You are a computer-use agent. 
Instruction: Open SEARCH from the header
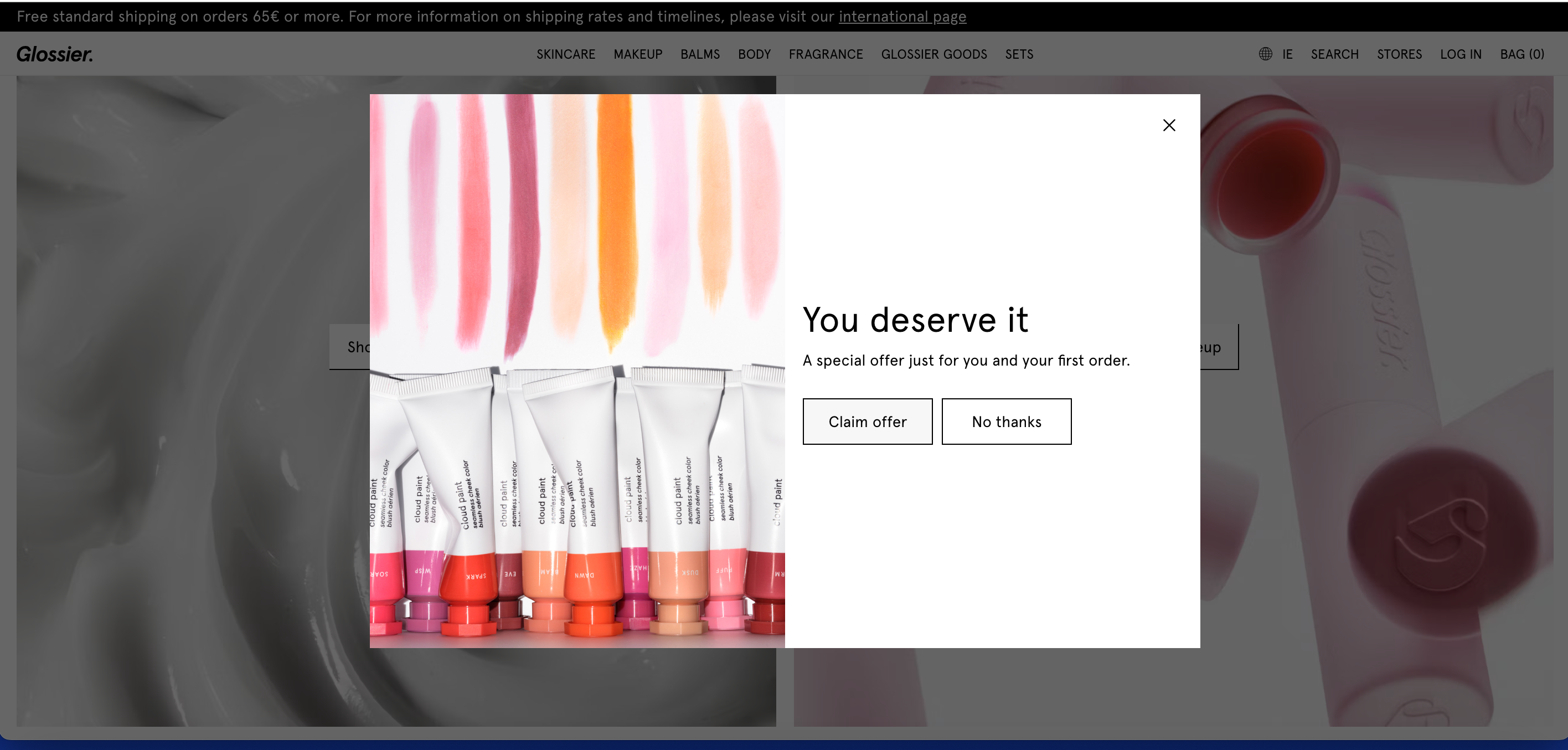[x=1334, y=54]
